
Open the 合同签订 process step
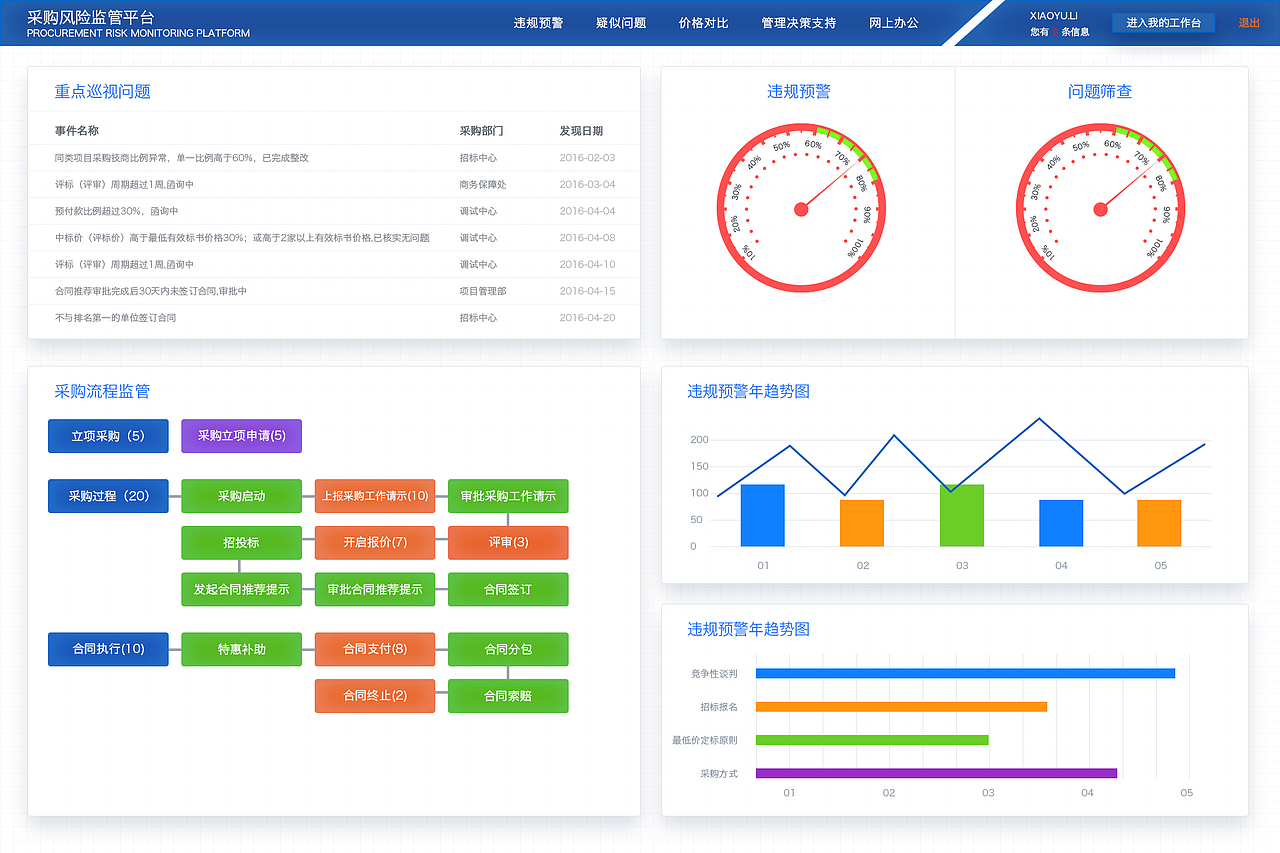coord(508,590)
